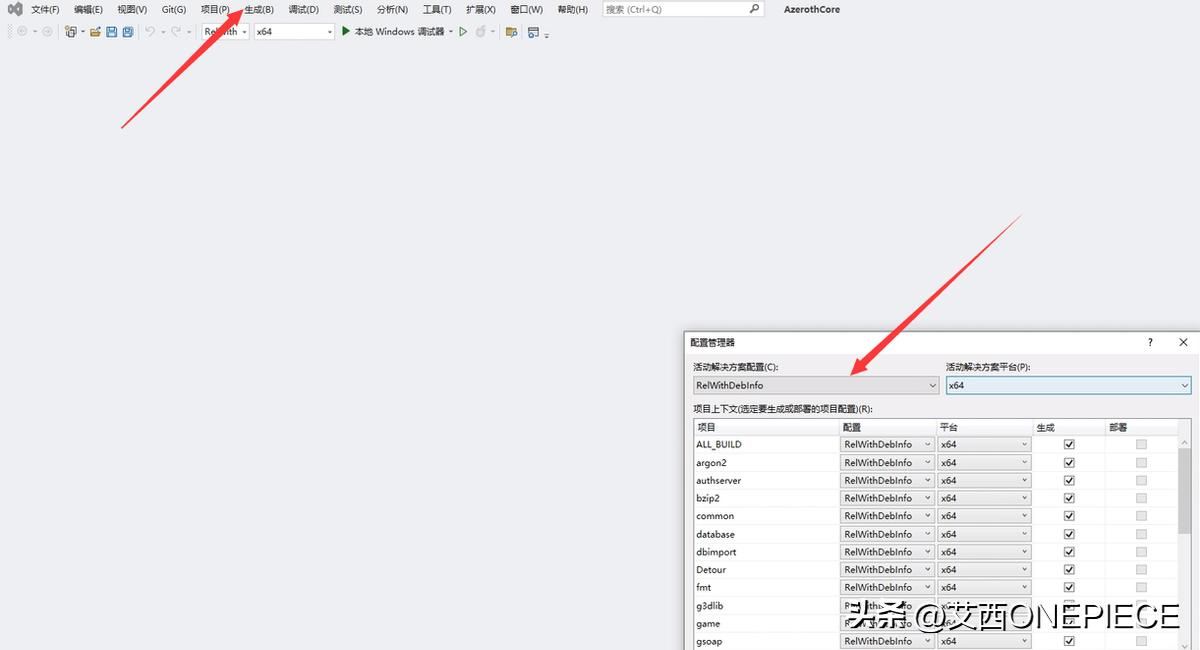
Task: Open the 生成(B) menu
Action: 257,9
